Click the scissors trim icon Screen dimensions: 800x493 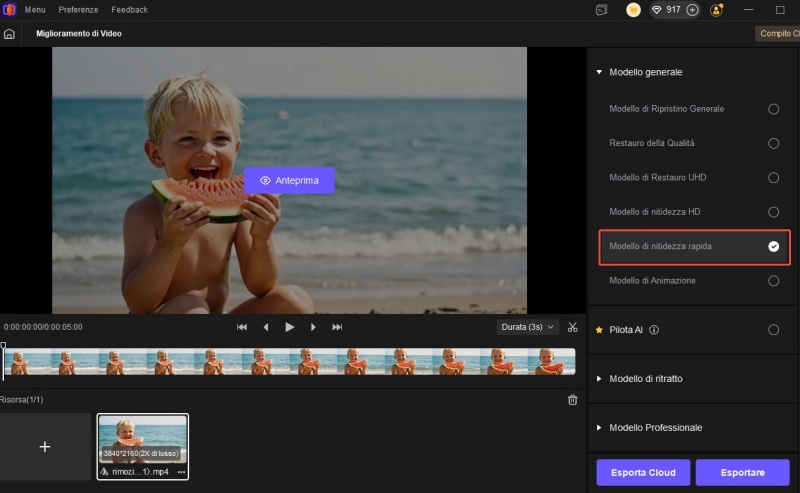(572, 327)
